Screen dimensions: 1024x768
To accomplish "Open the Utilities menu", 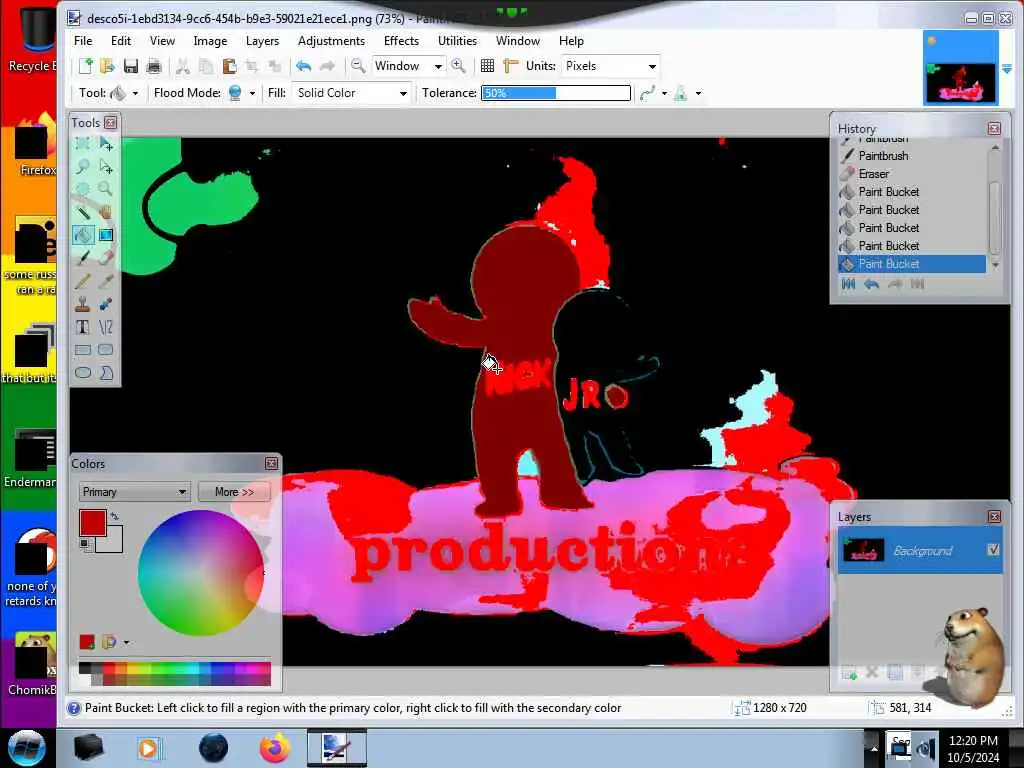I will [x=457, y=40].
